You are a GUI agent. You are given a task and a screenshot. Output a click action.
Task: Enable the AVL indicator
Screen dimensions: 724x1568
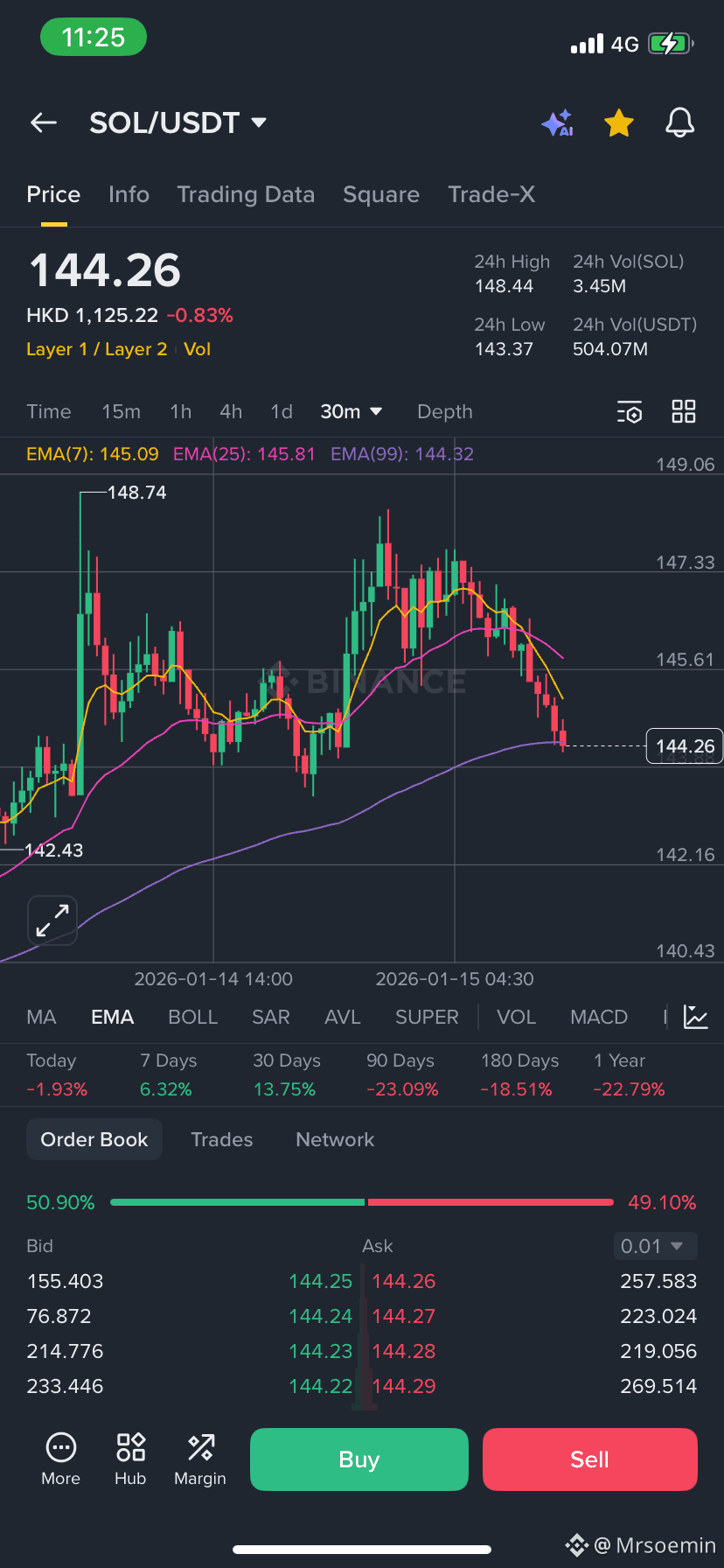pos(343,1017)
